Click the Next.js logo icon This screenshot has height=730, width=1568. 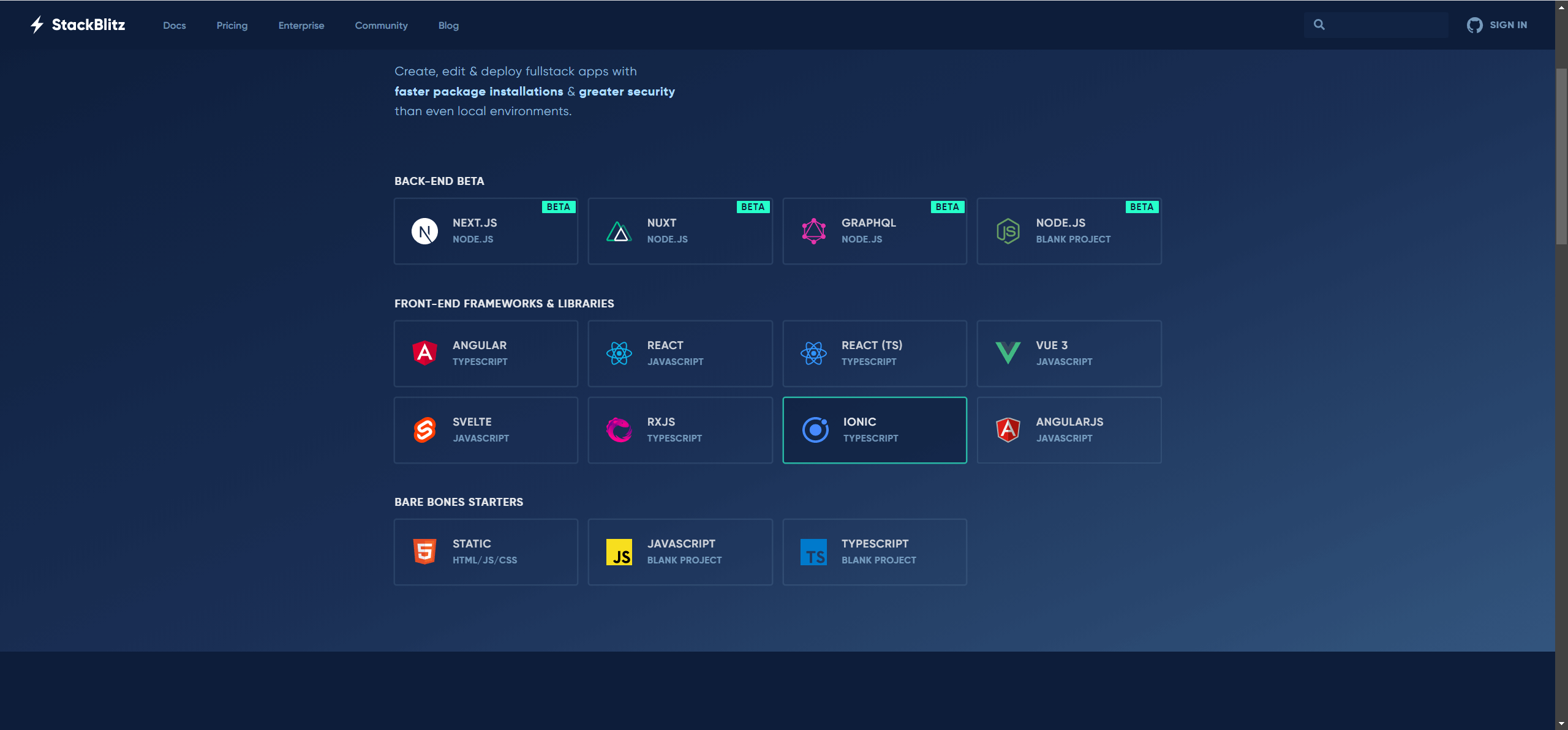click(x=424, y=231)
